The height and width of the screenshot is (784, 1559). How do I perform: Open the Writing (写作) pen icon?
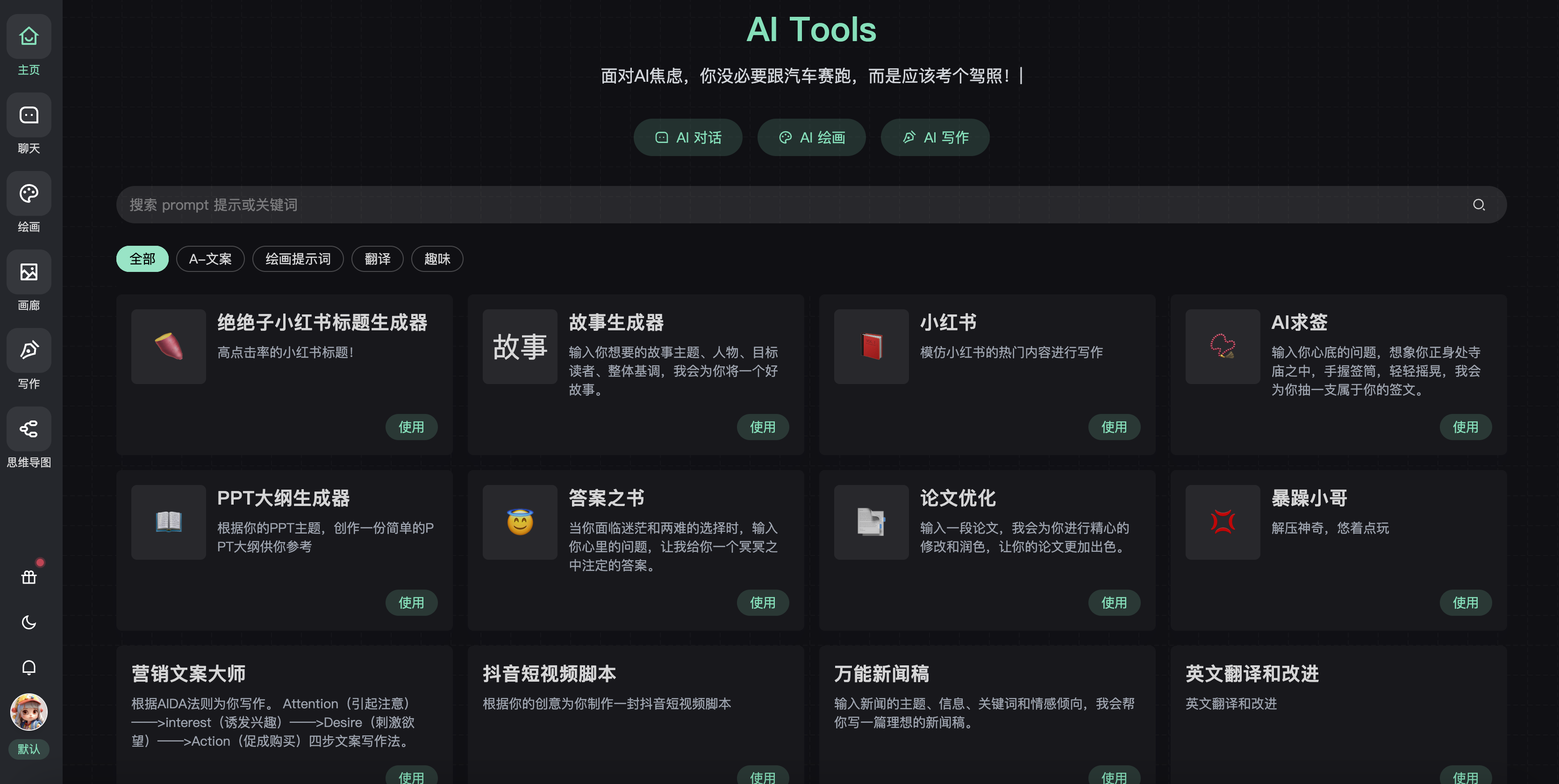pos(29,350)
